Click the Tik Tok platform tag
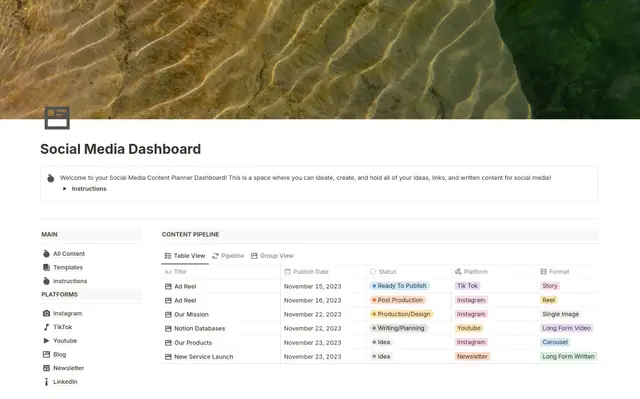The image size is (640, 399). 467,286
